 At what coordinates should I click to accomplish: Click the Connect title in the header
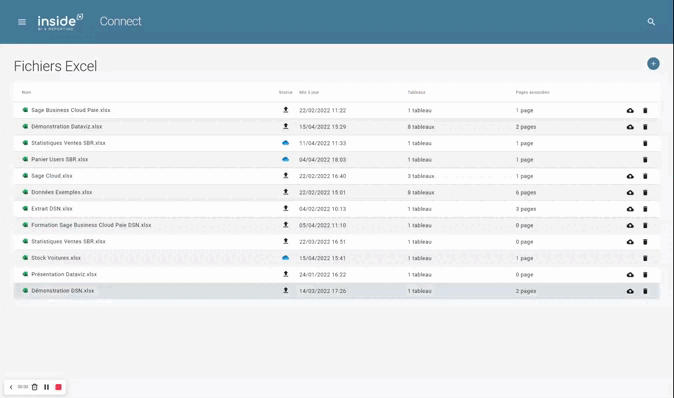pos(120,21)
